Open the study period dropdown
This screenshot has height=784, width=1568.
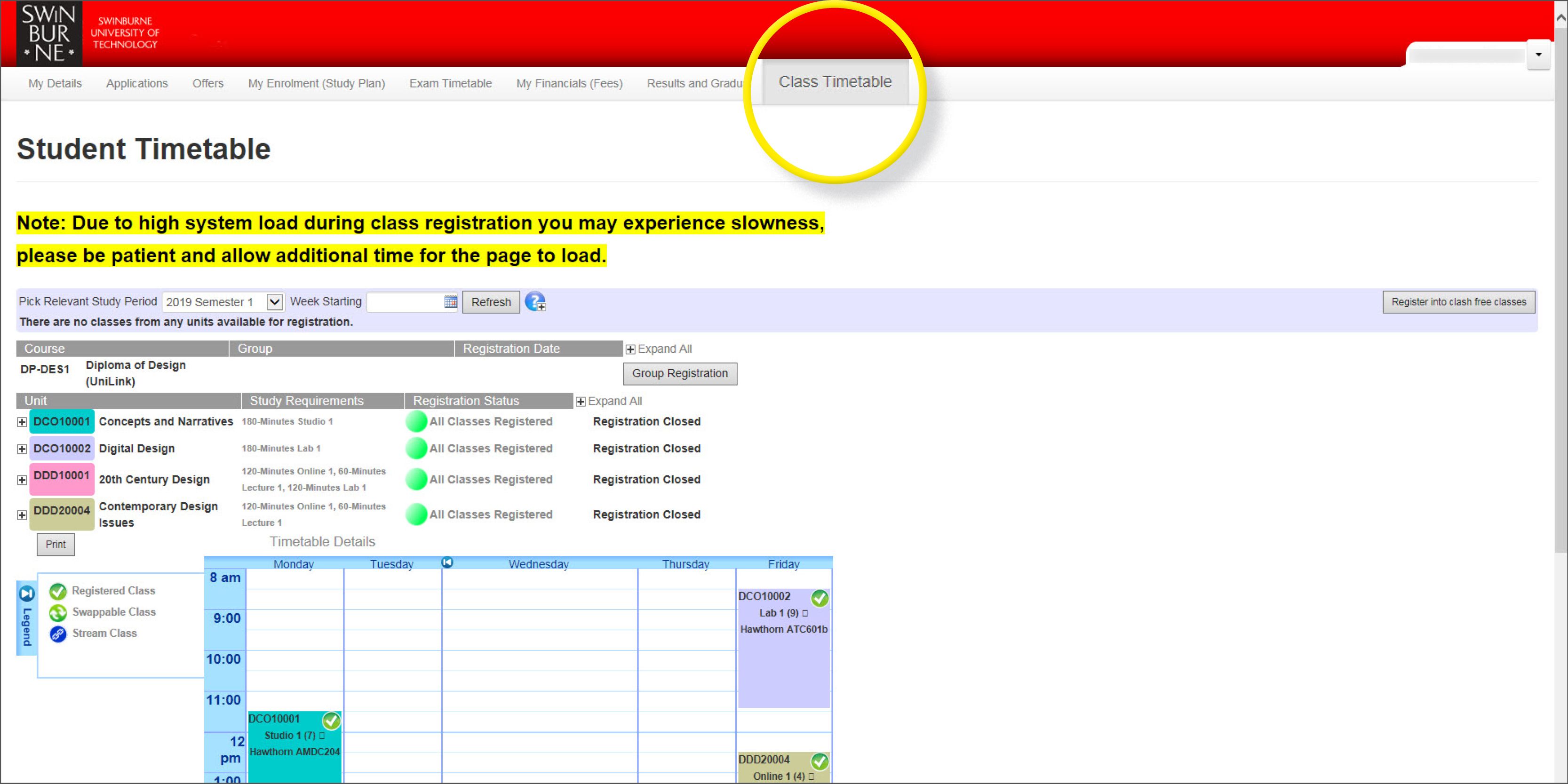(x=275, y=302)
